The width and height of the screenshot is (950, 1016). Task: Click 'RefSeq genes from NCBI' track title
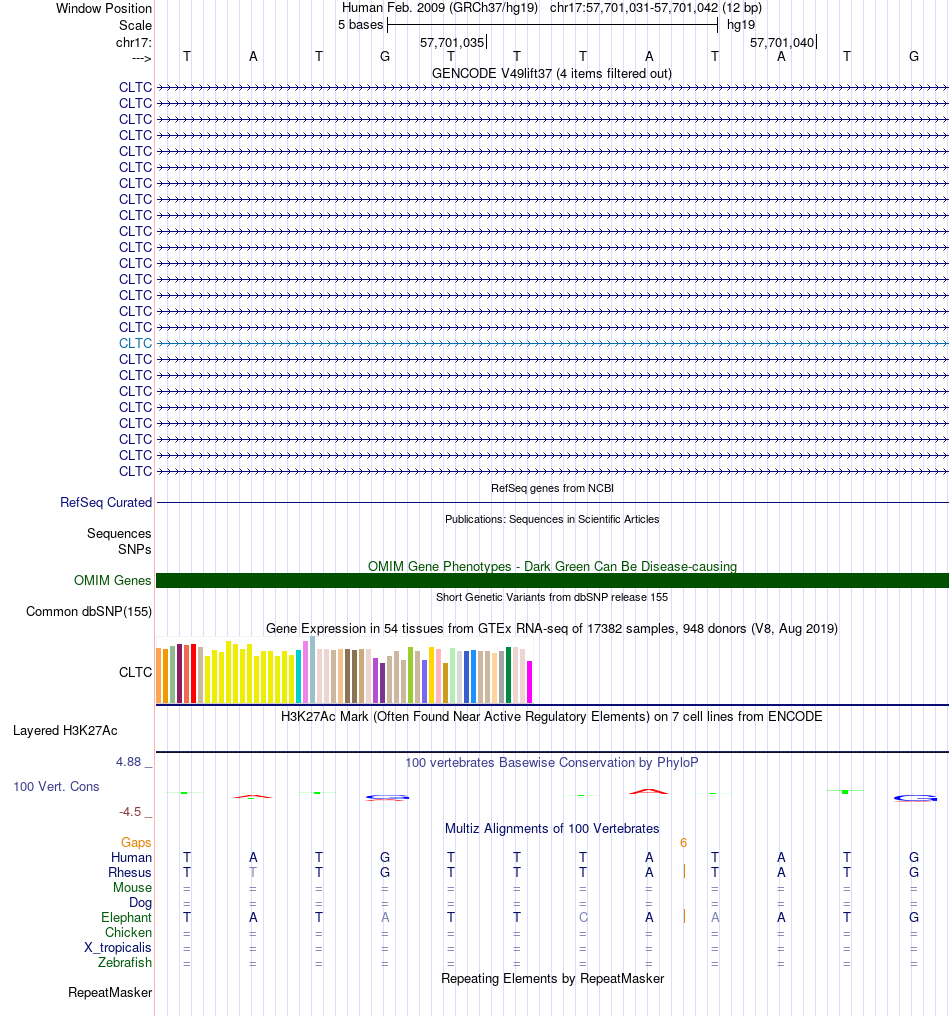click(552, 489)
